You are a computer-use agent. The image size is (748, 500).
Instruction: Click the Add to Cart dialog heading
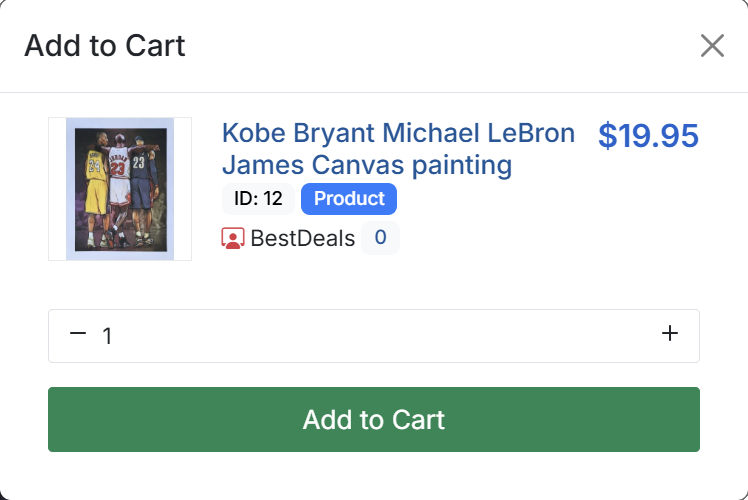tap(105, 46)
